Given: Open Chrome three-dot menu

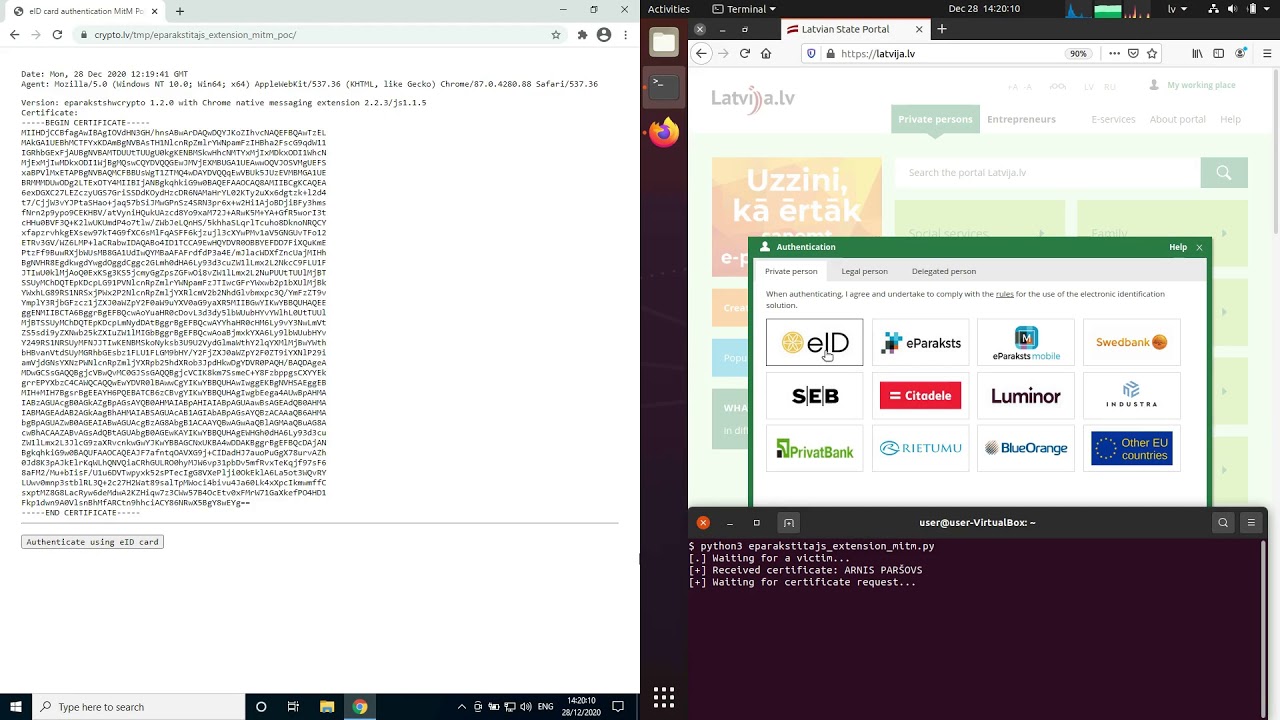Looking at the screenshot, I should 626,34.
